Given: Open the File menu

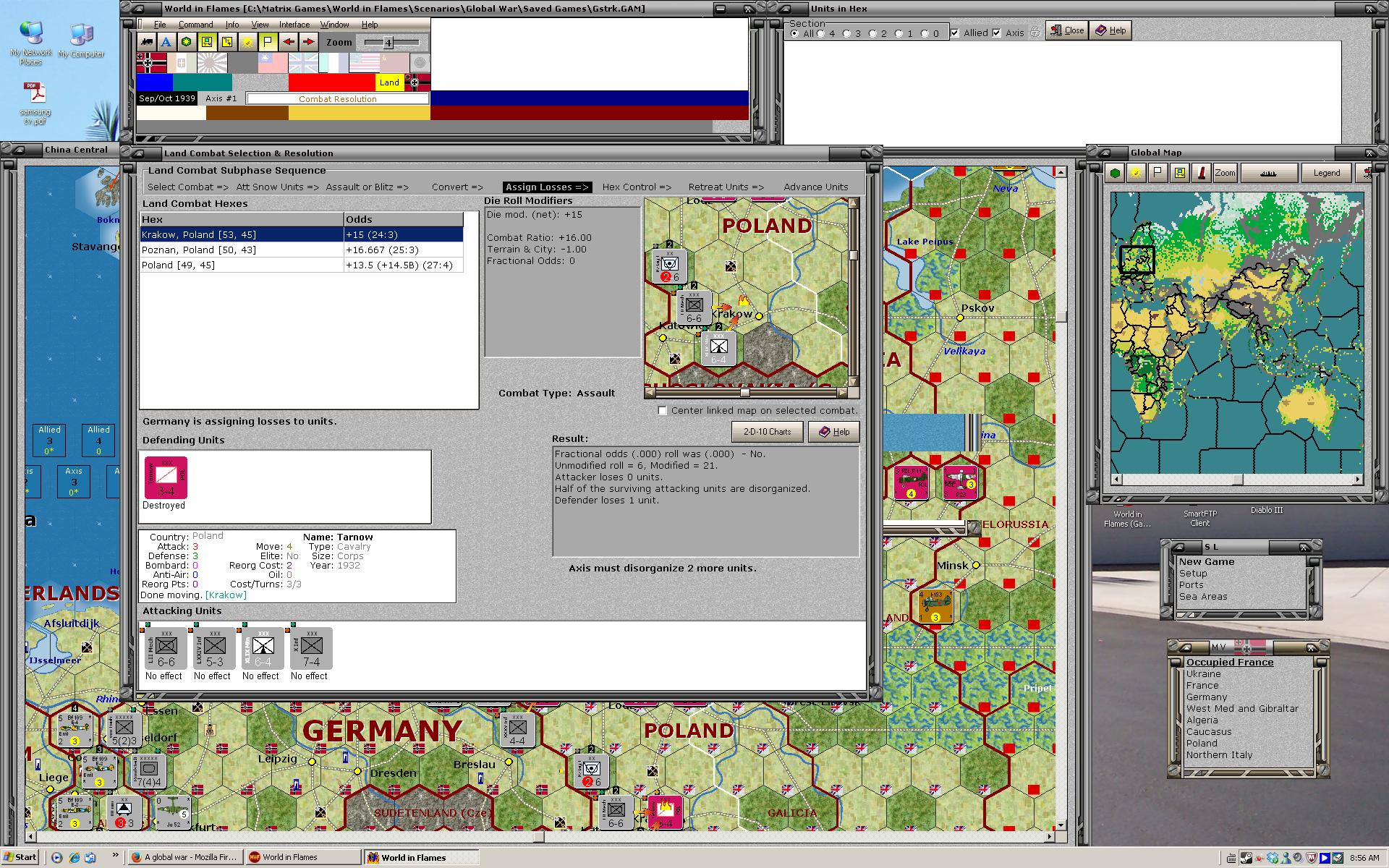Looking at the screenshot, I should 159,25.
